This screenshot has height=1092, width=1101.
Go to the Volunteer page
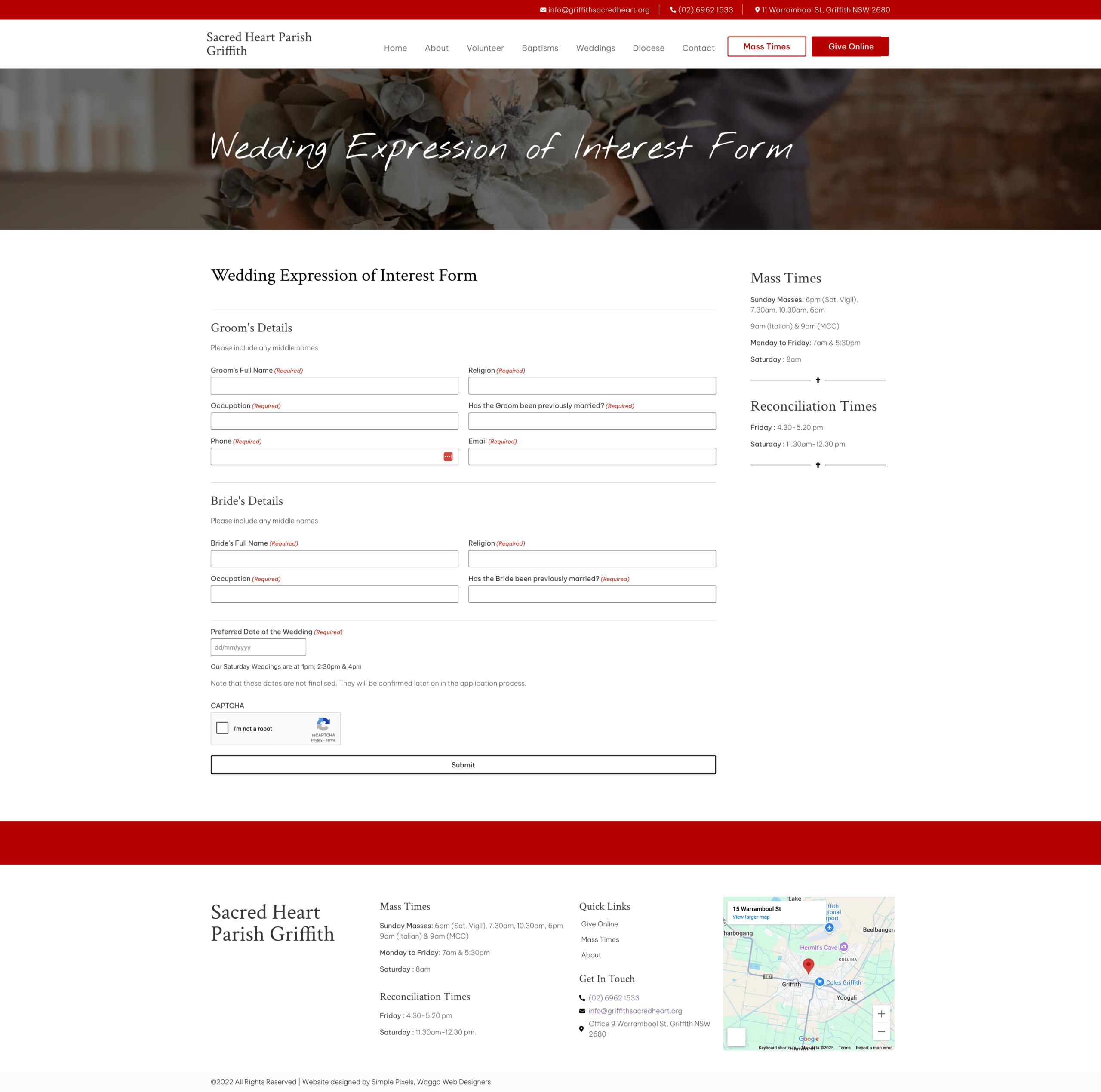[x=485, y=48]
